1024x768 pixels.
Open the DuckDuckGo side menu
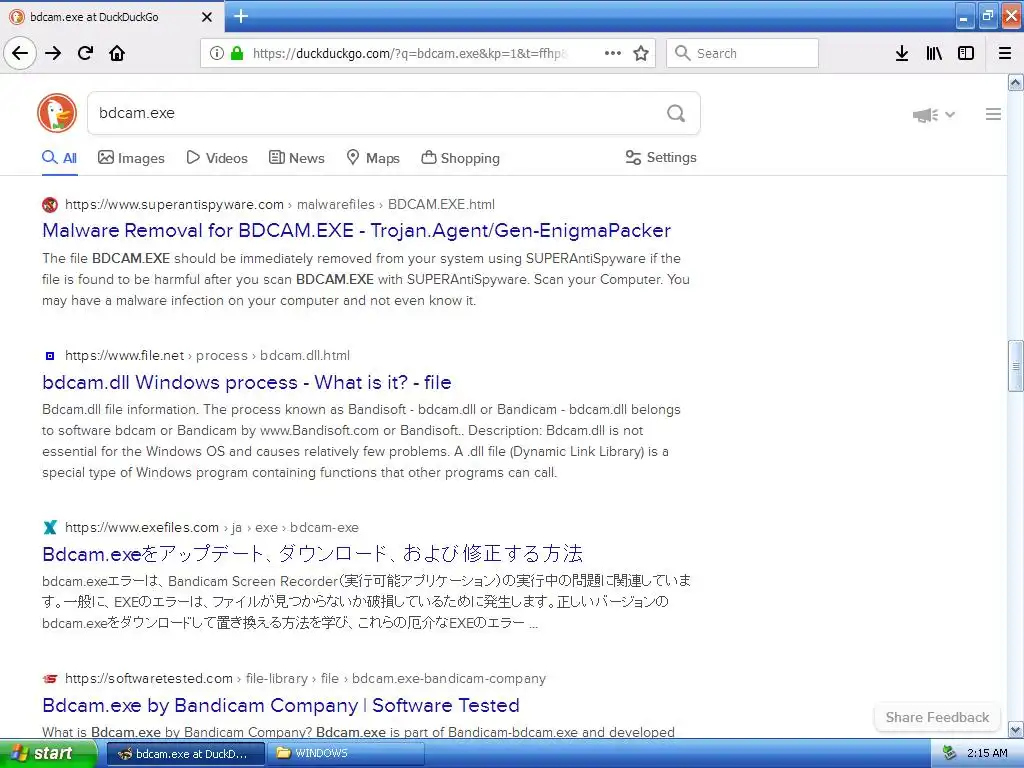[993, 114]
